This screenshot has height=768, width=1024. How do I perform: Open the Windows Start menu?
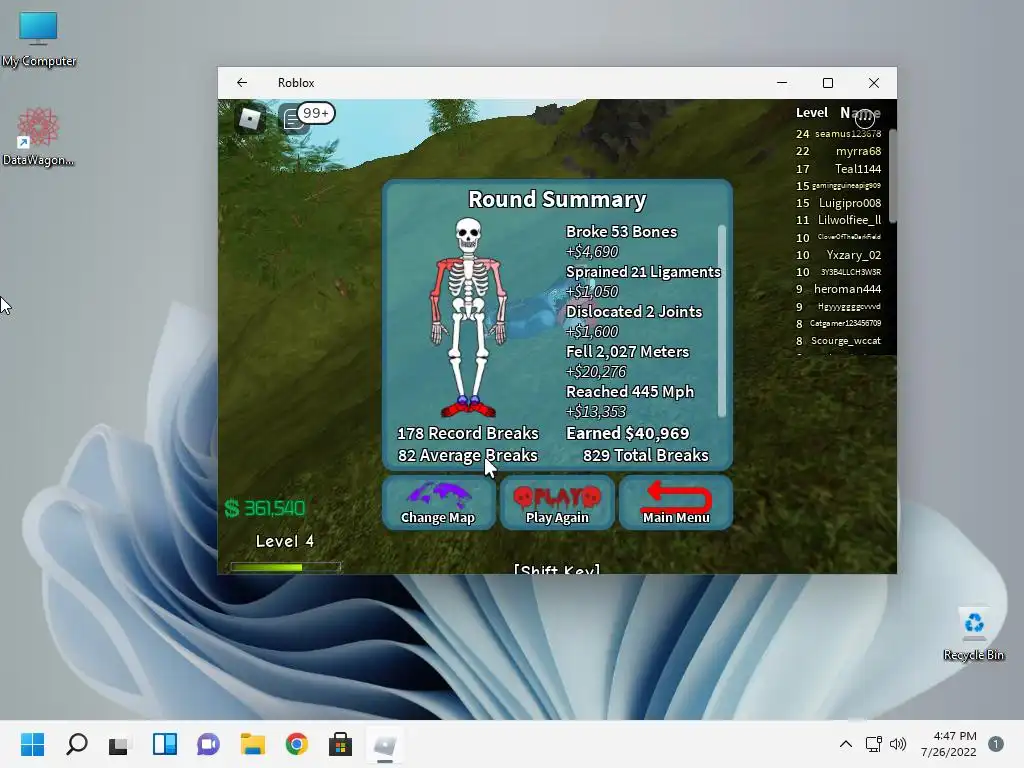tap(33, 744)
